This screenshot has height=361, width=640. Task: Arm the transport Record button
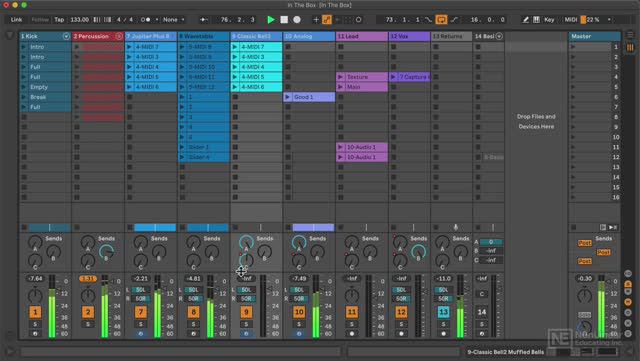[297, 20]
